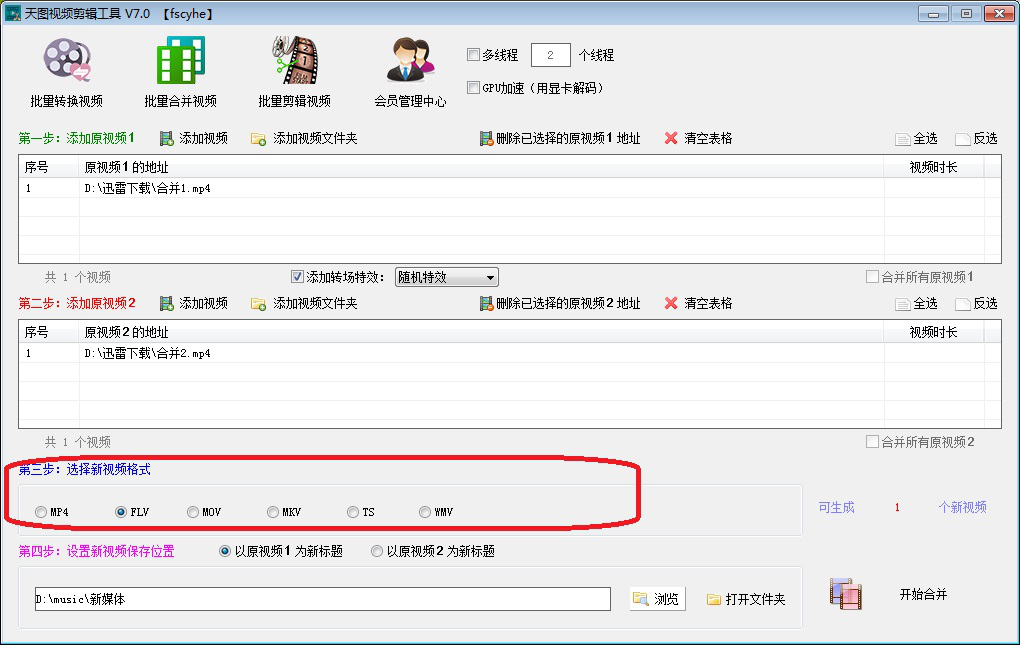Choose 以原视频2 为新标题 option

[x=377, y=551]
